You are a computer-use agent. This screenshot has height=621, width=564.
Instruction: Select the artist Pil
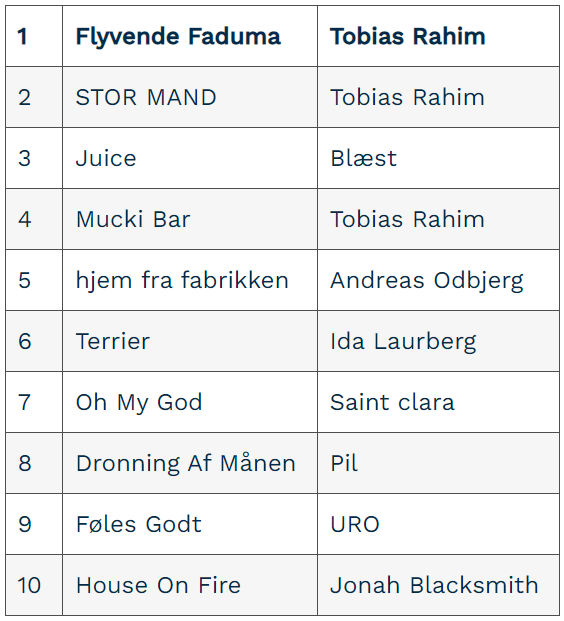344,463
